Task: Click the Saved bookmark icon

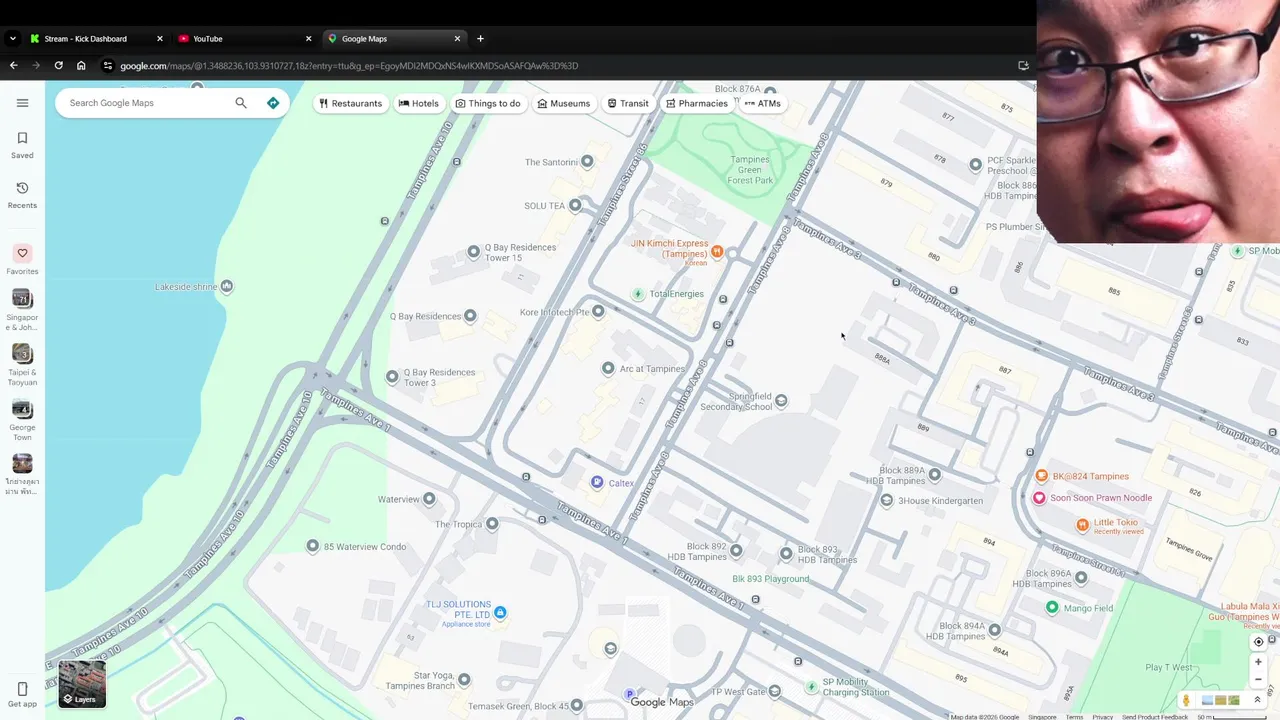Action: [22, 138]
